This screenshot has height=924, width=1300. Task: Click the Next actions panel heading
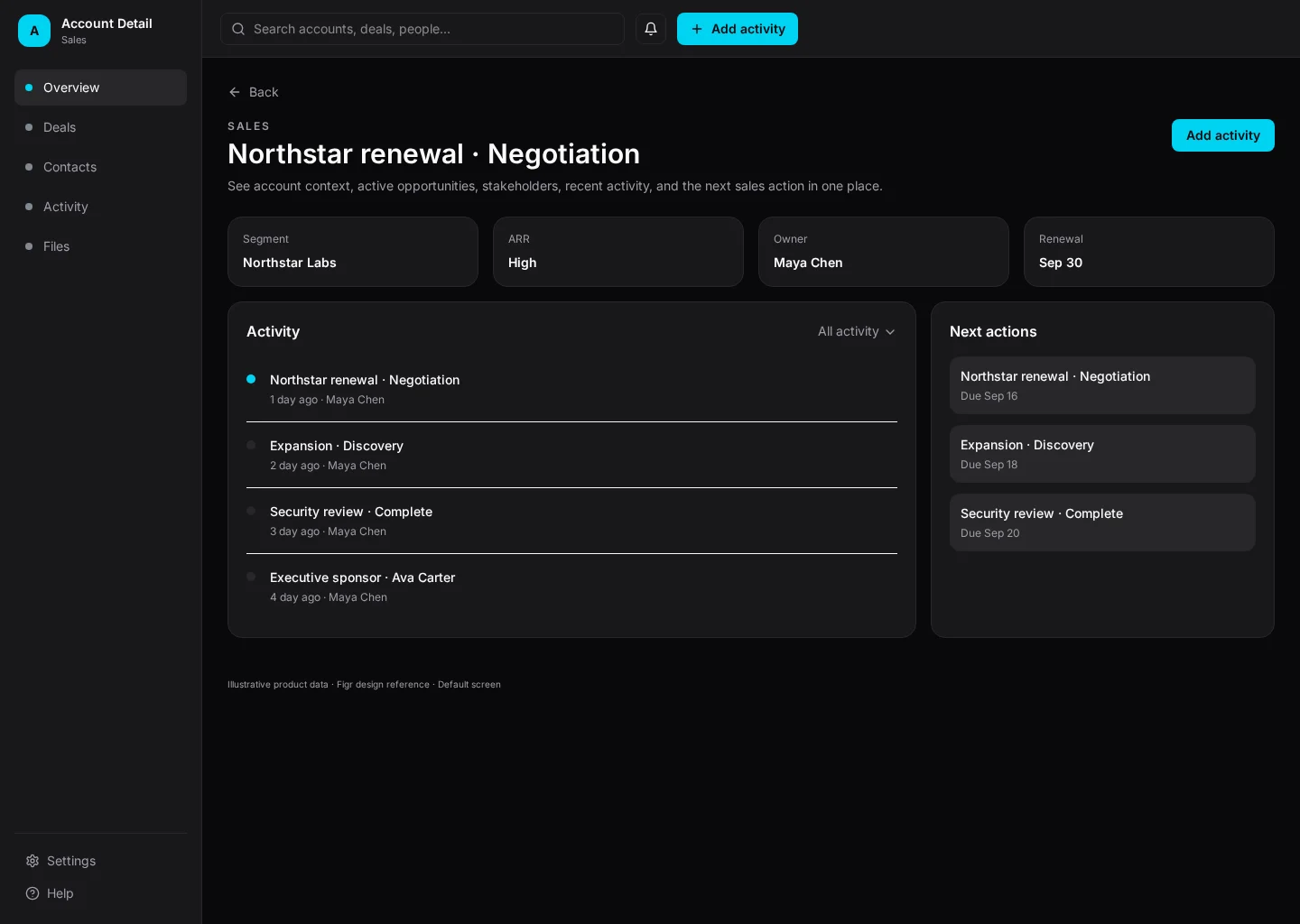click(993, 331)
